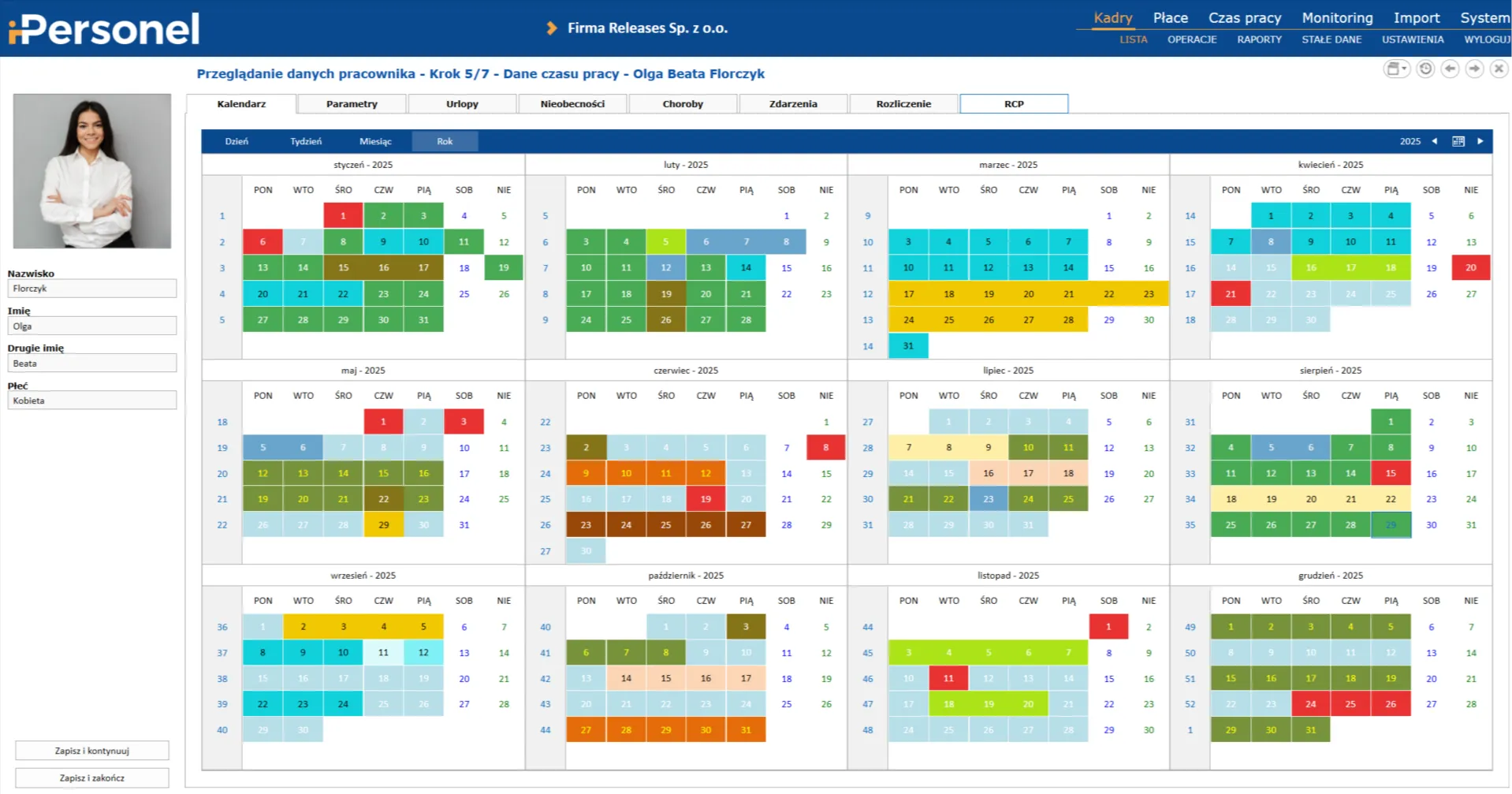Open the window layout dropdown icon
The image size is (1512, 794).
click(x=1396, y=69)
